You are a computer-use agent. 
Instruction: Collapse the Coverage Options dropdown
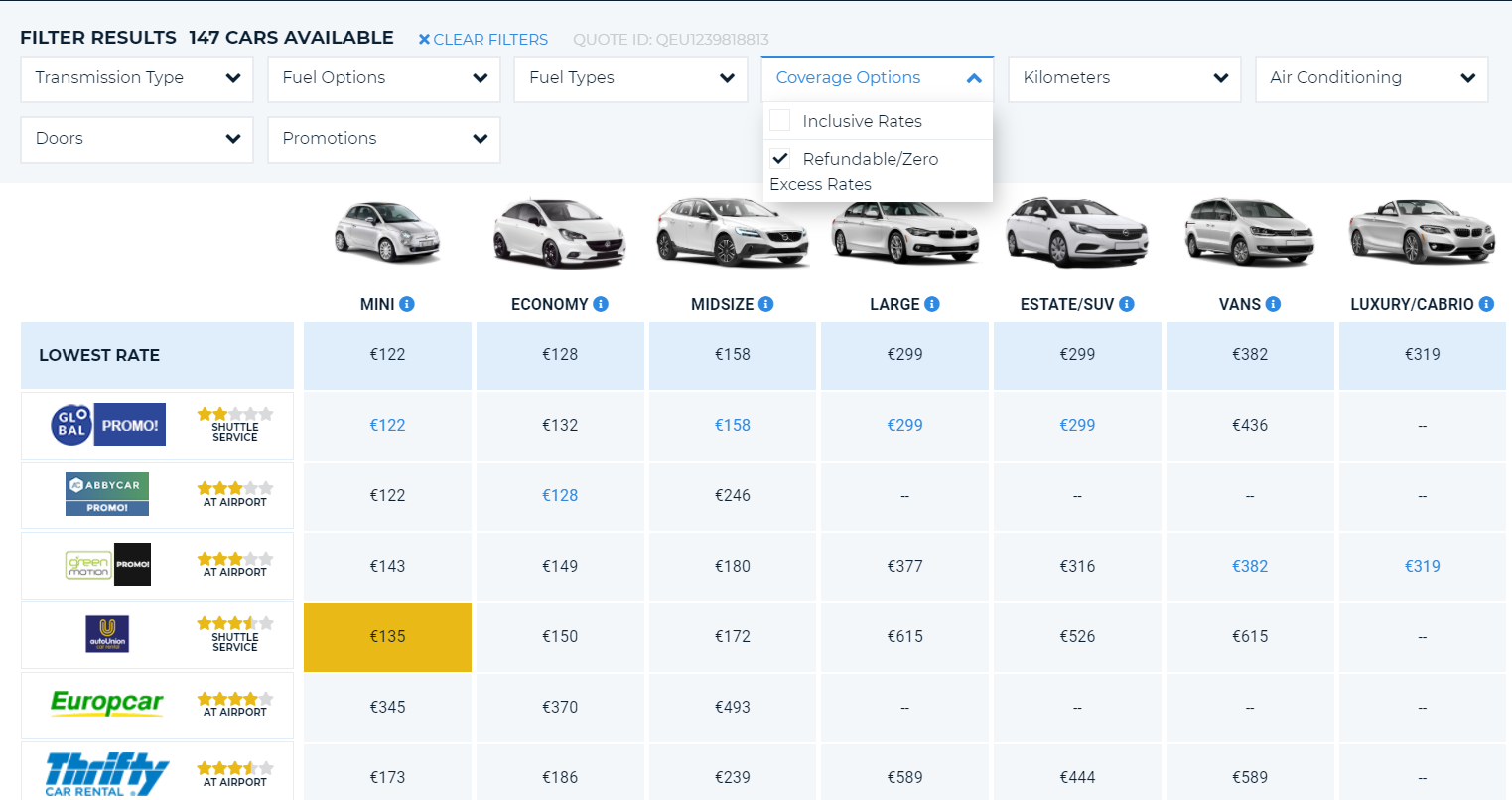coord(878,78)
